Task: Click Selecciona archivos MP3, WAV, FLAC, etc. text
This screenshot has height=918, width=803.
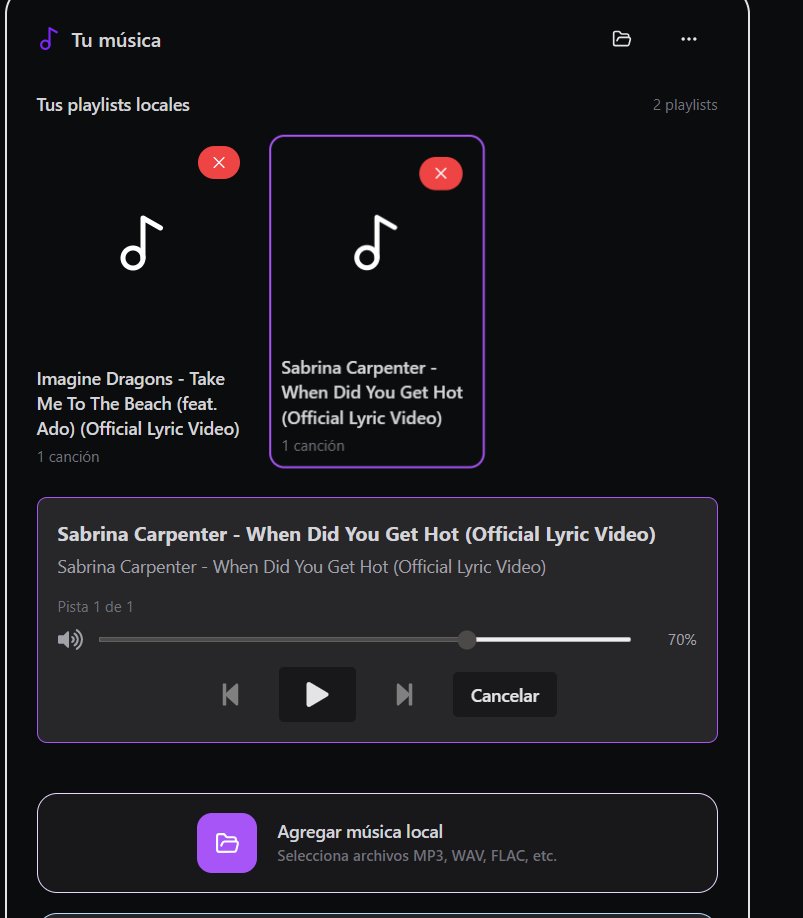Action: [417, 856]
